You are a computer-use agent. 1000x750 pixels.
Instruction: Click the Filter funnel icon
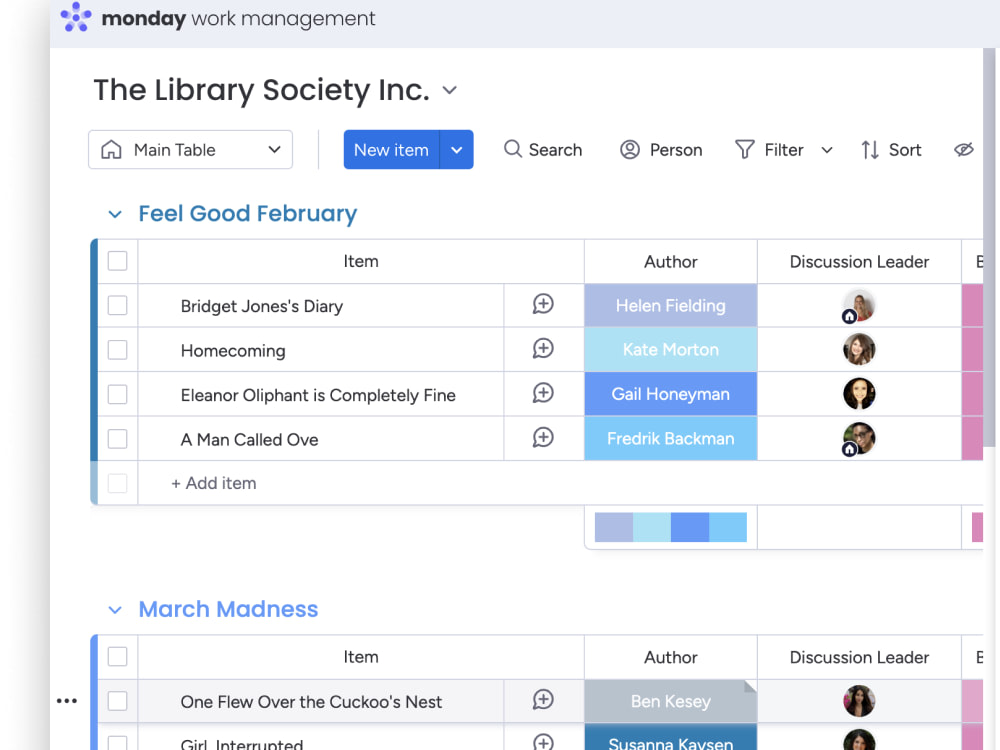(x=744, y=149)
